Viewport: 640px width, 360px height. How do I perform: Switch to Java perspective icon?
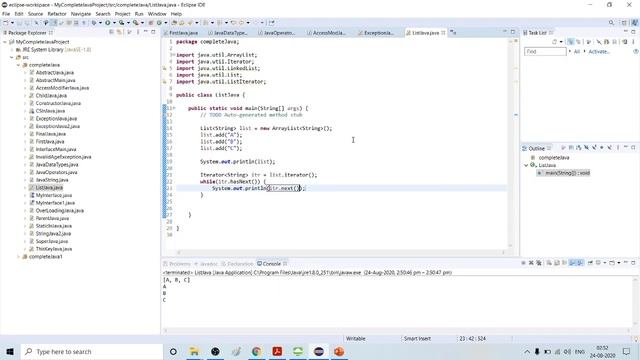(635, 23)
